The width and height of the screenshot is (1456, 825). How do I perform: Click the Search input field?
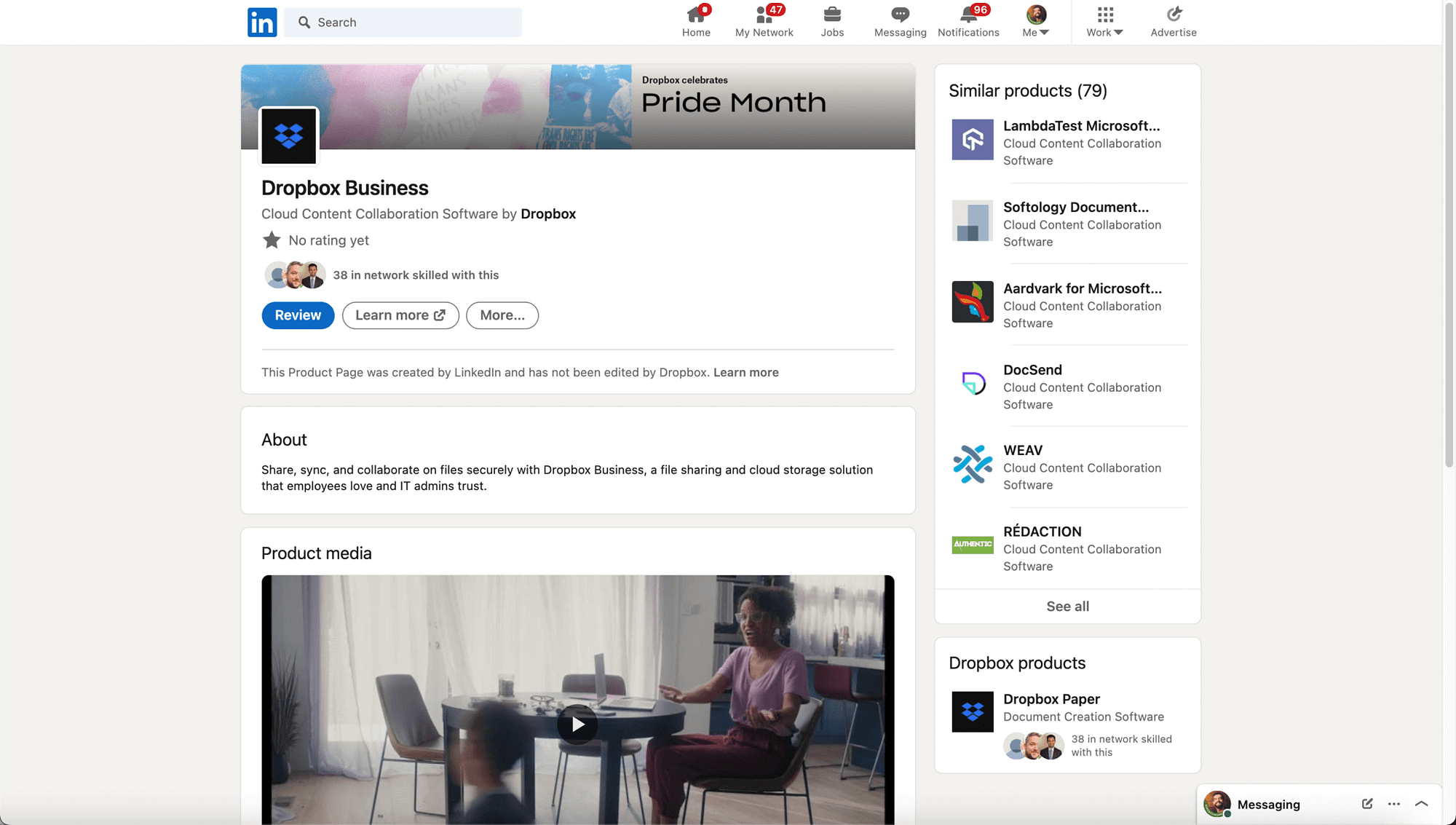pyautogui.click(x=403, y=22)
